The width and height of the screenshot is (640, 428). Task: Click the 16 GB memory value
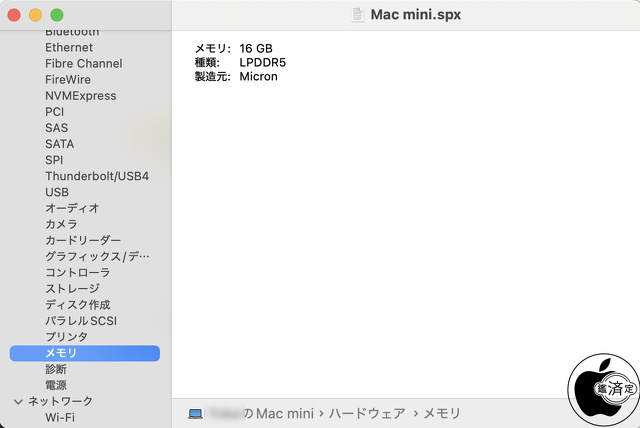tap(256, 49)
